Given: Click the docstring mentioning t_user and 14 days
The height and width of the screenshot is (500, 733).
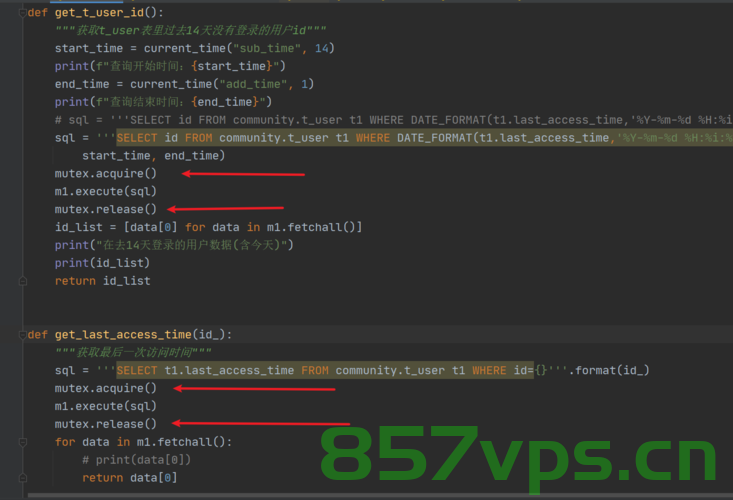Looking at the screenshot, I should (x=190, y=30).
